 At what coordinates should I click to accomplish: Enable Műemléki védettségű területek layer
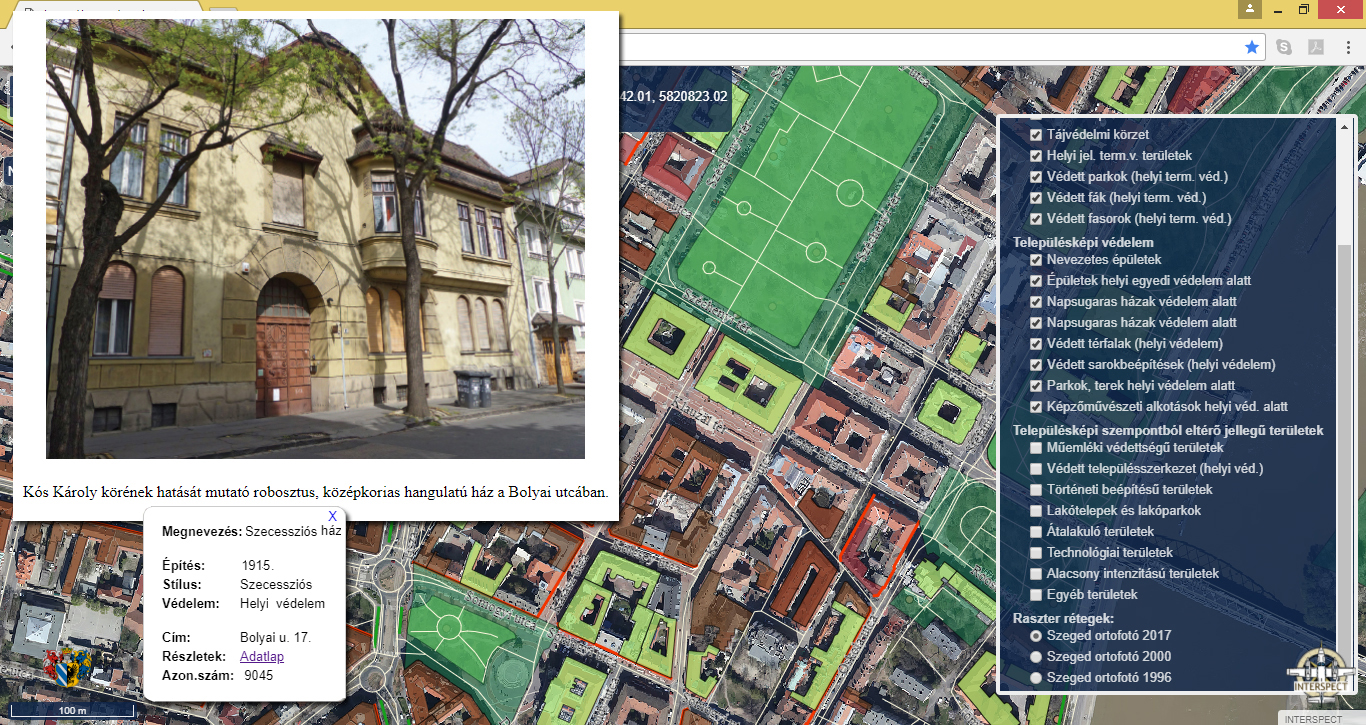point(1037,448)
